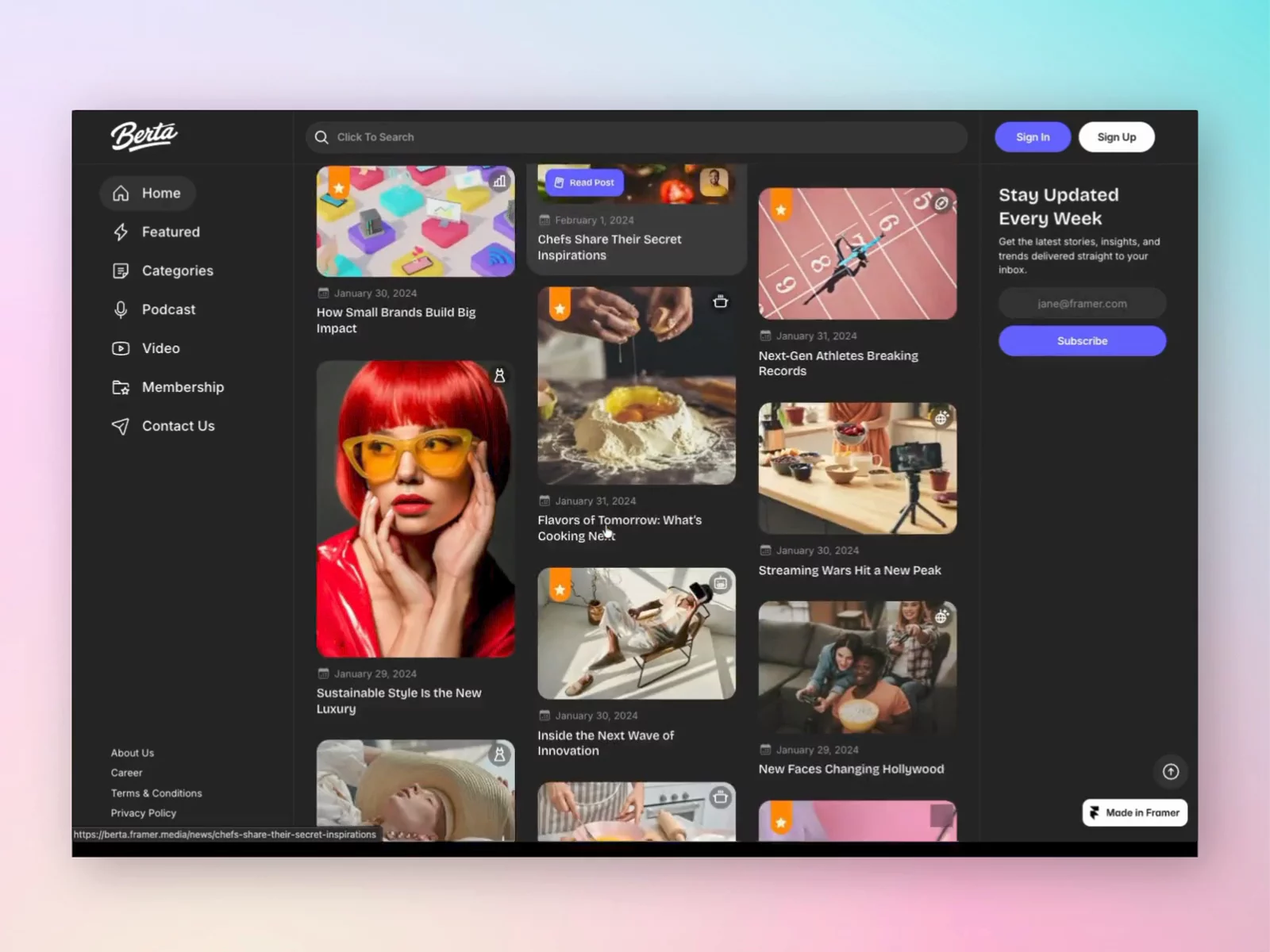Open 'How Small Brands Build Big Impact' headline

(396, 321)
